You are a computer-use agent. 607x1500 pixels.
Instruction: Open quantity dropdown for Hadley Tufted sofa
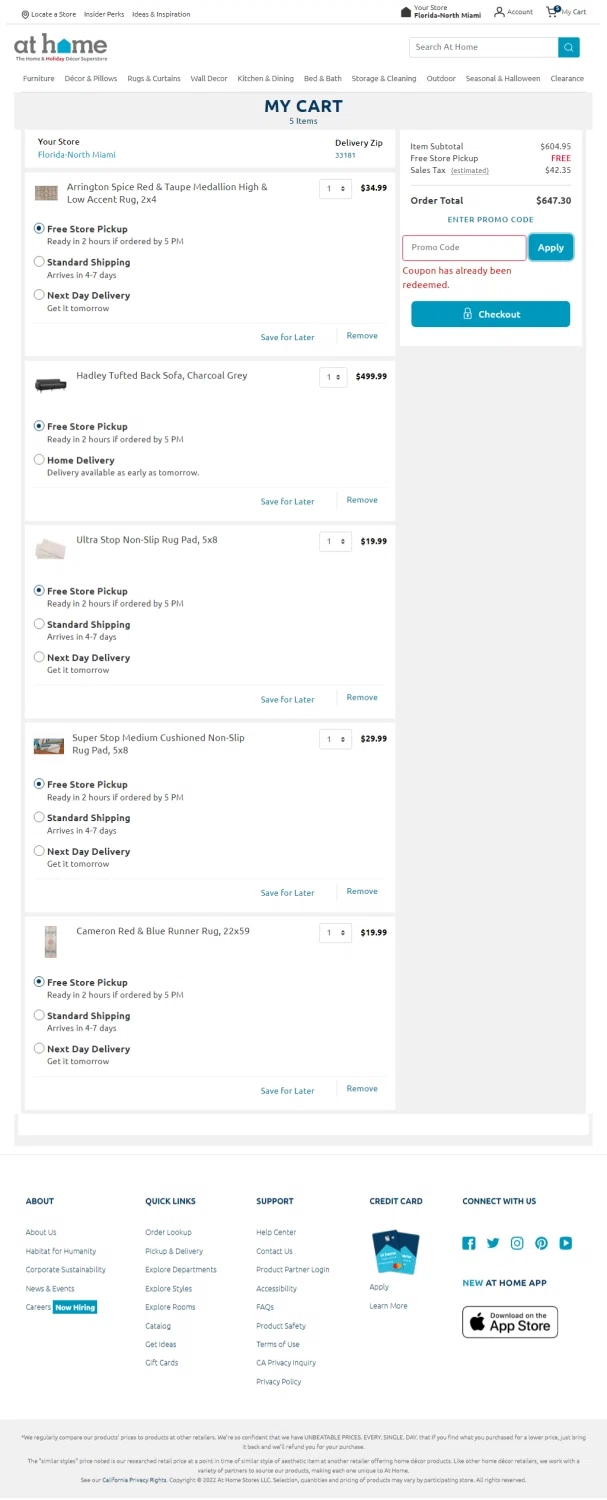pos(335,377)
